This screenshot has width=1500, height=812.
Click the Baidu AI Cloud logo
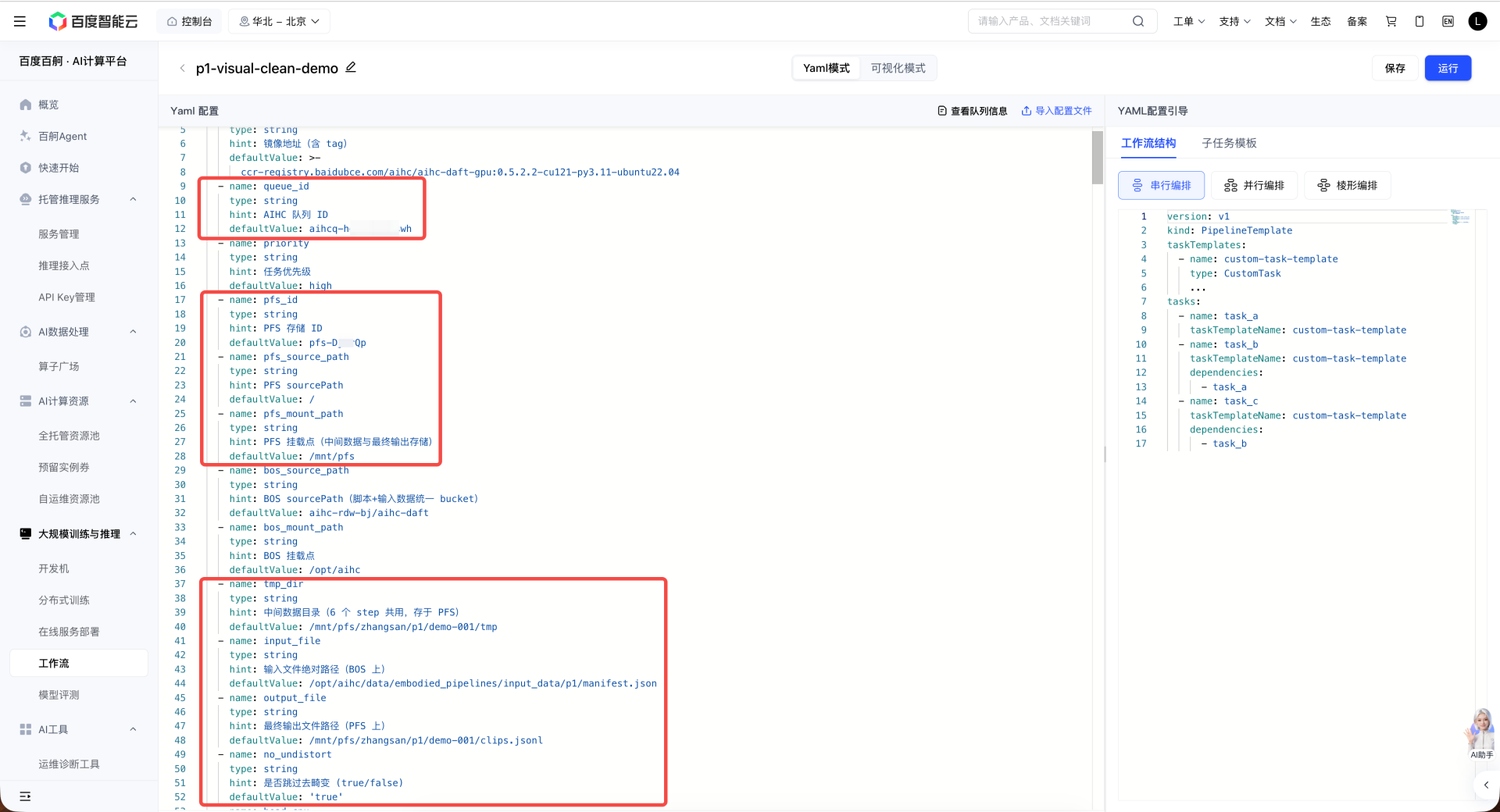(x=93, y=21)
